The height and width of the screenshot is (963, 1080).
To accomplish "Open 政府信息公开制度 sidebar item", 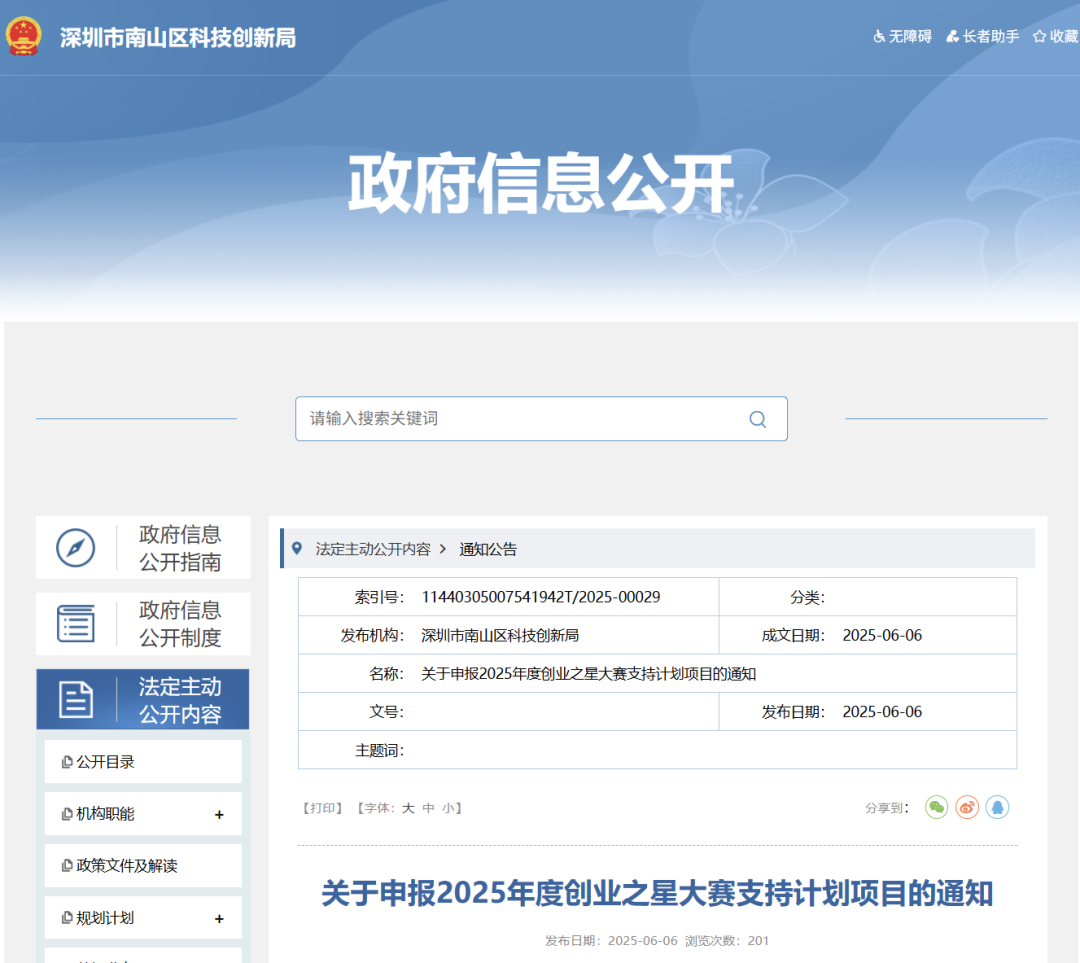I will tap(143, 623).
